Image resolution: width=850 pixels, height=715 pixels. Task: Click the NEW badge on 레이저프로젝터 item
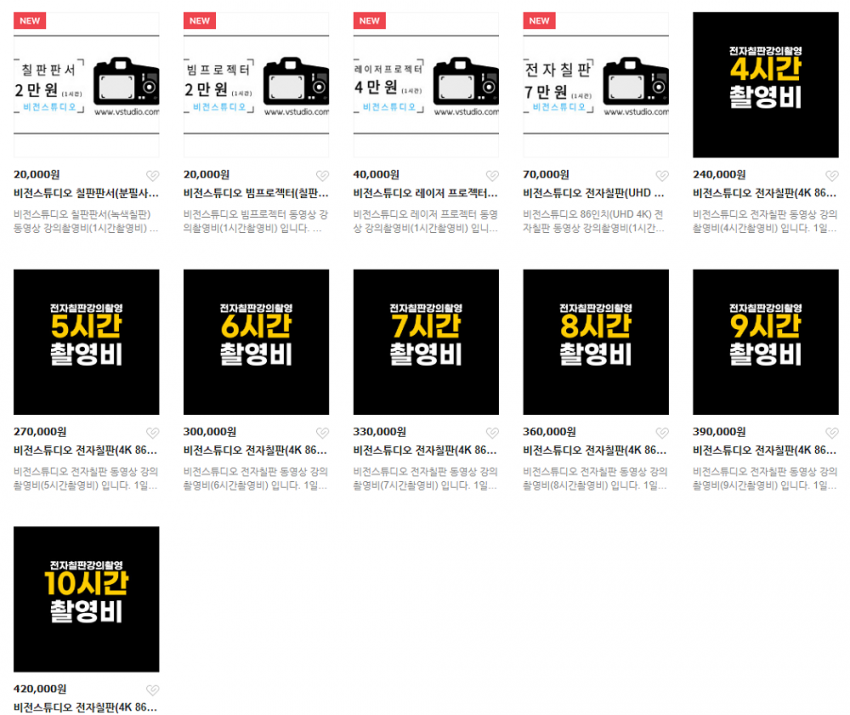click(x=369, y=21)
